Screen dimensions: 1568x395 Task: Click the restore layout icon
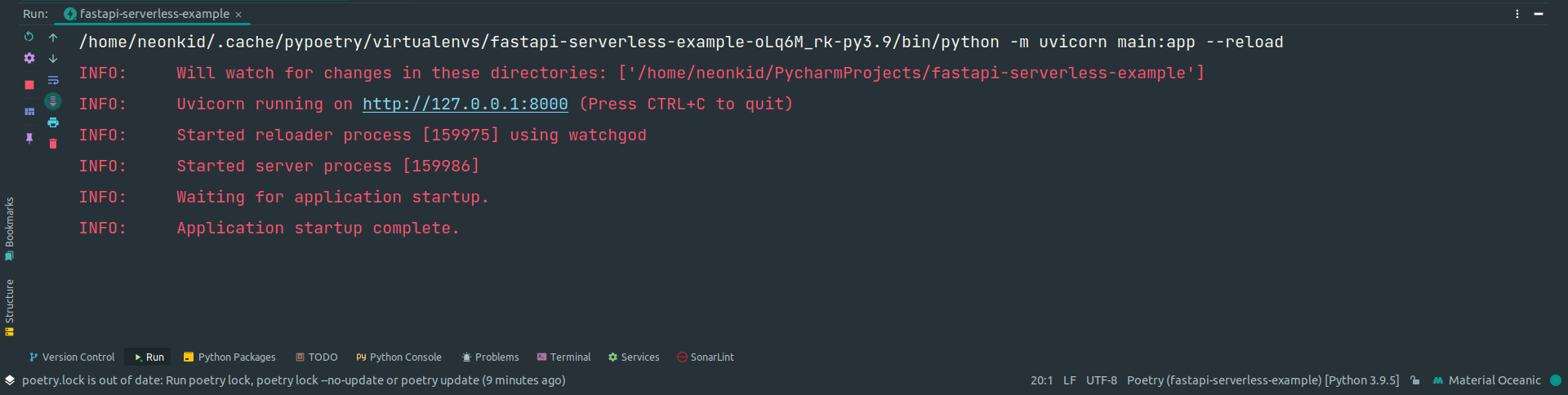click(x=29, y=111)
